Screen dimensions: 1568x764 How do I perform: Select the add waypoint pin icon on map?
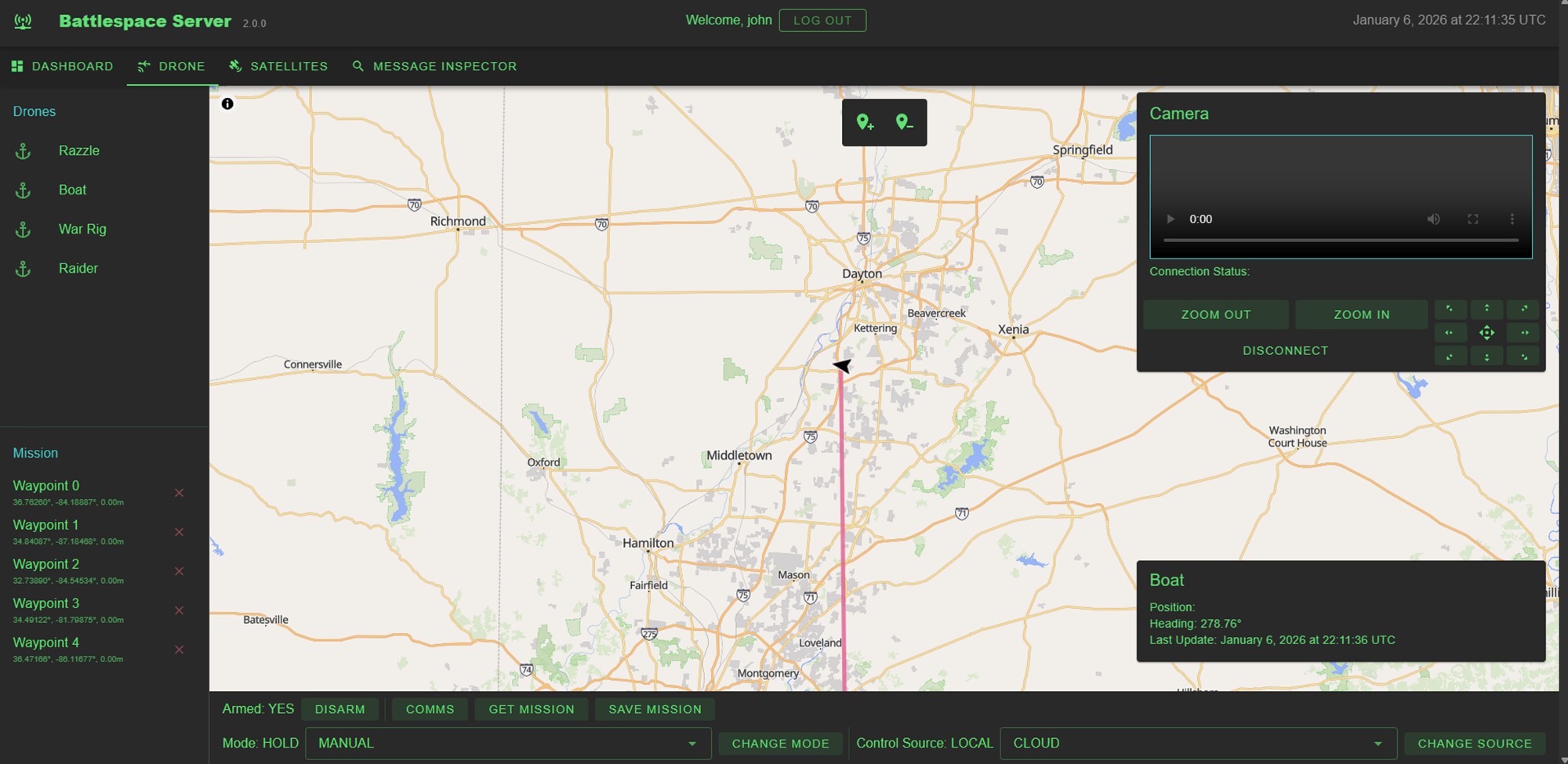pyautogui.click(x=865, y=122)
